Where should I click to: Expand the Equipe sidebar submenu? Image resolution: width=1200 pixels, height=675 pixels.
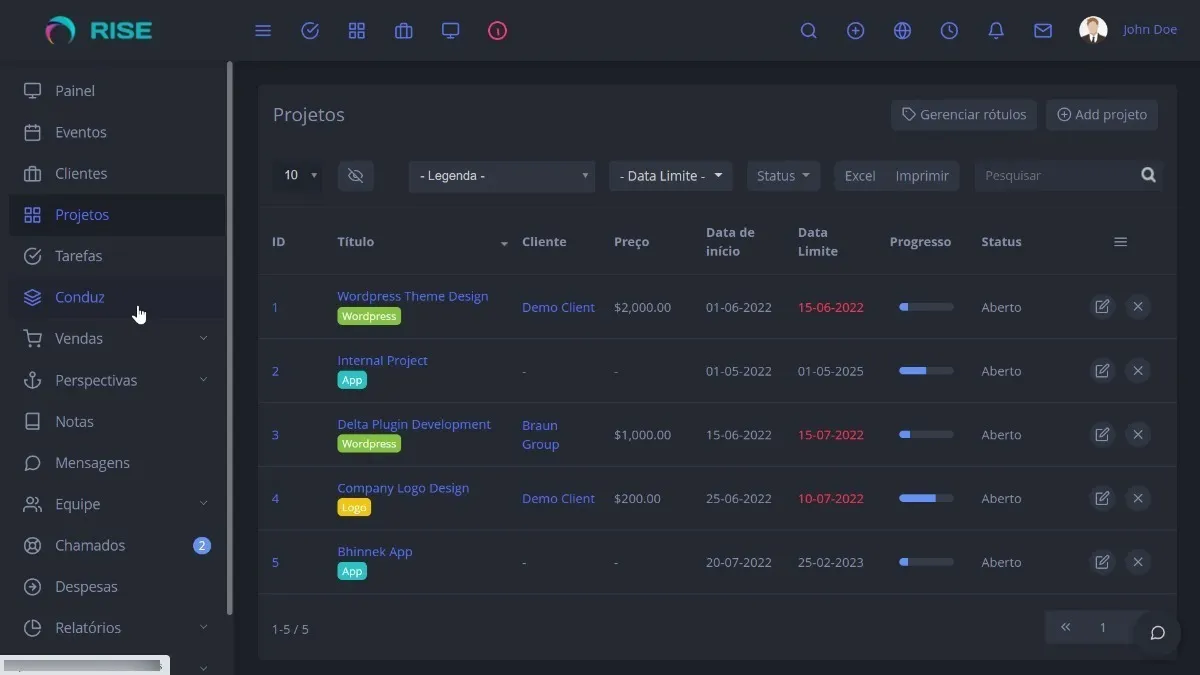203,503
